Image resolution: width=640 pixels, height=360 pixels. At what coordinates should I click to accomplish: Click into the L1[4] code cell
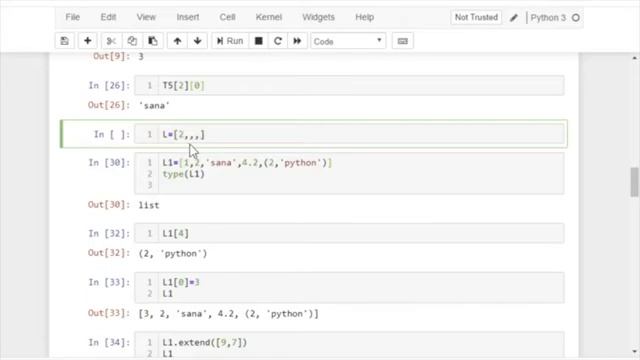(349, 233)
